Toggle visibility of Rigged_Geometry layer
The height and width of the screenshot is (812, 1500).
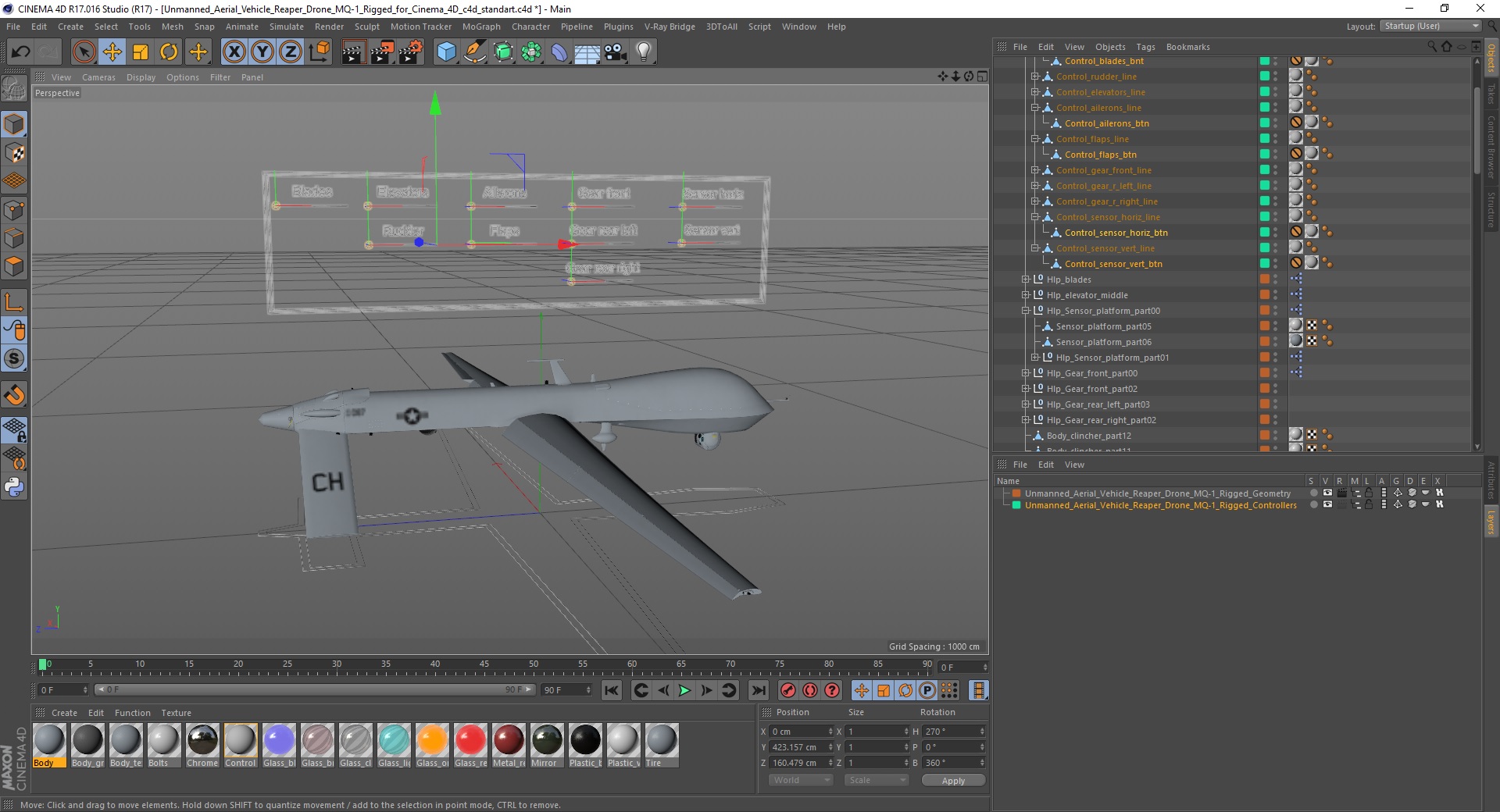tap(1327, 493)
